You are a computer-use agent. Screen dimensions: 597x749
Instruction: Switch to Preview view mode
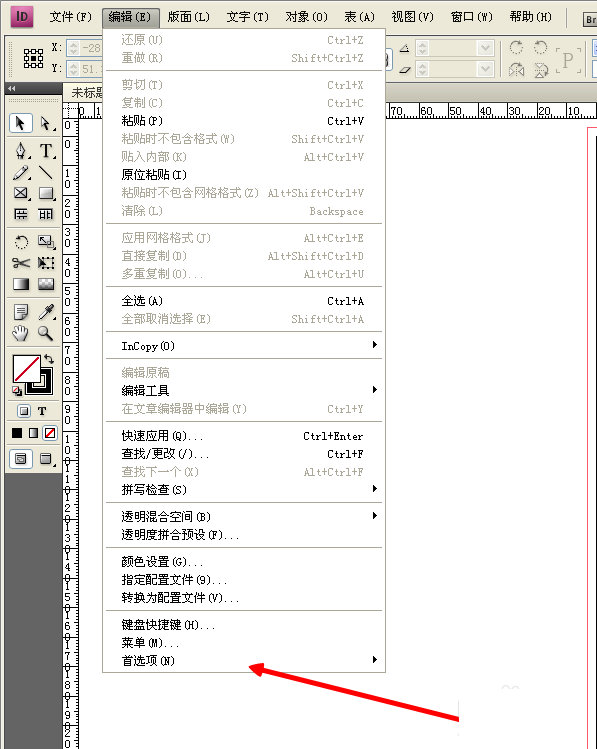(46, 459)
